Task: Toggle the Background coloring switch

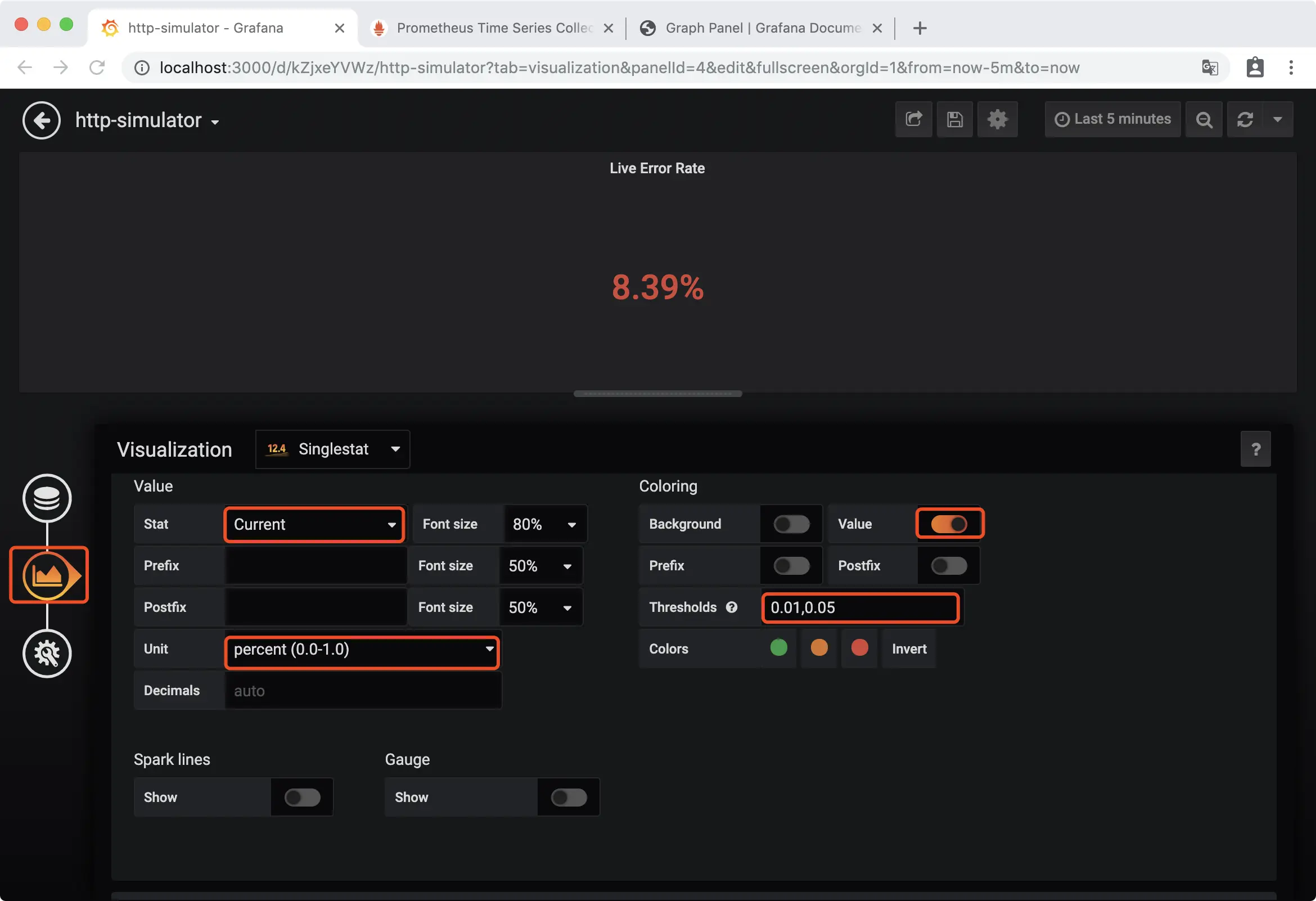Action: pos(792,524)
